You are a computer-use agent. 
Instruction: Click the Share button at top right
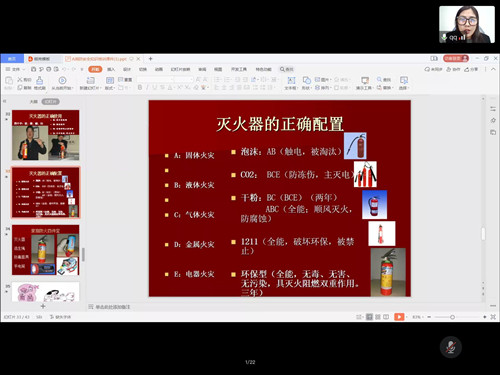tap(471, 69)
